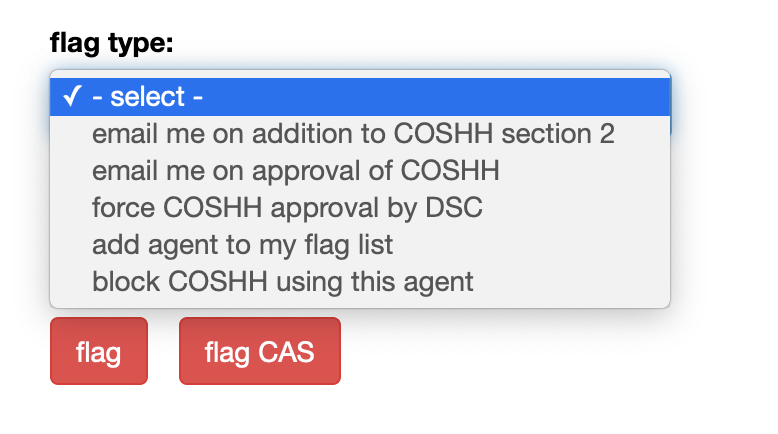Viewport: 778px width, 434px height.
Task: Choose 'force COSHH approval by DSC'
Action: click(287, 208)
